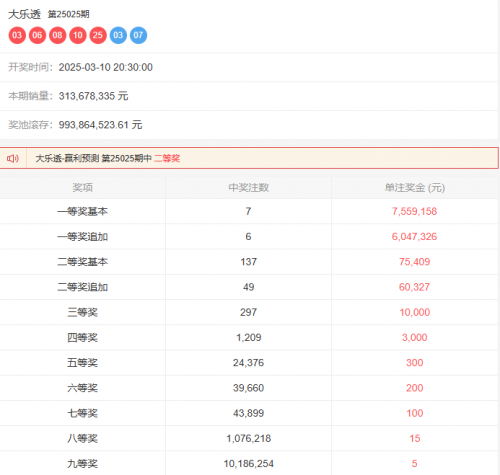This screenshot has width=500, height=475.
Task: Click the winner count 1,209
Action: click(249, 338)
